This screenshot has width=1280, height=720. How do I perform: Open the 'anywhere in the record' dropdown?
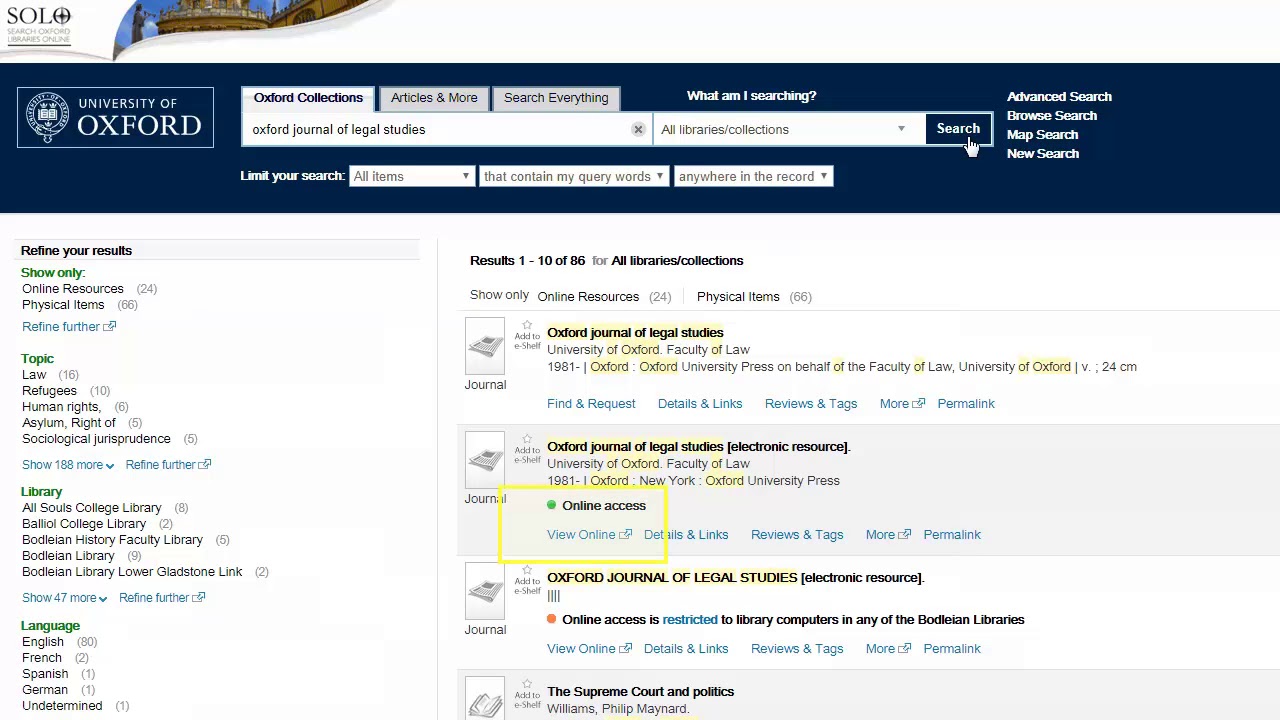[753, 177]
